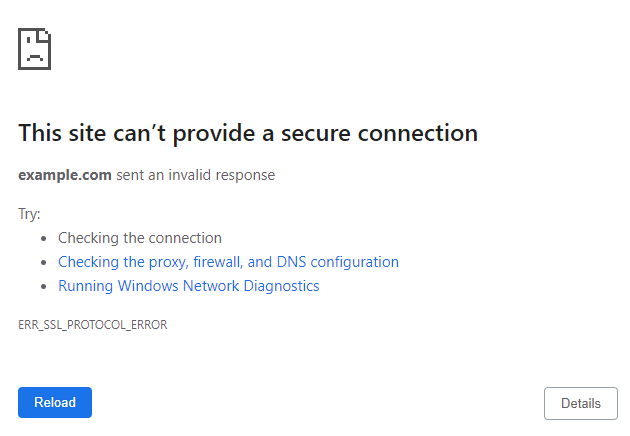Click the ERR_SSL_PROTOCOL_ERROR code text
This screenshot has width=630, height=436.
[x=92, y=325]
